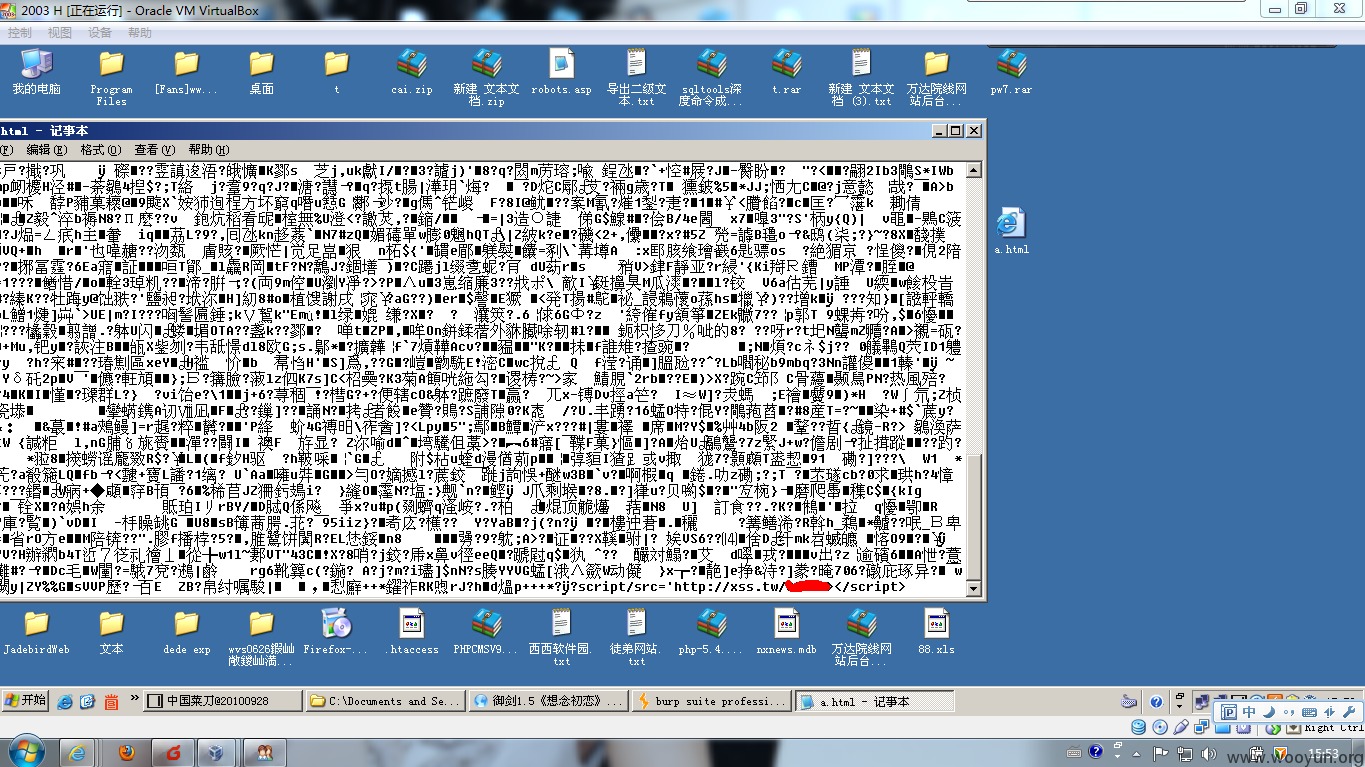Click the Notepad text area
The width and height of the screenshot is (1365, 767).
point(483,378)
